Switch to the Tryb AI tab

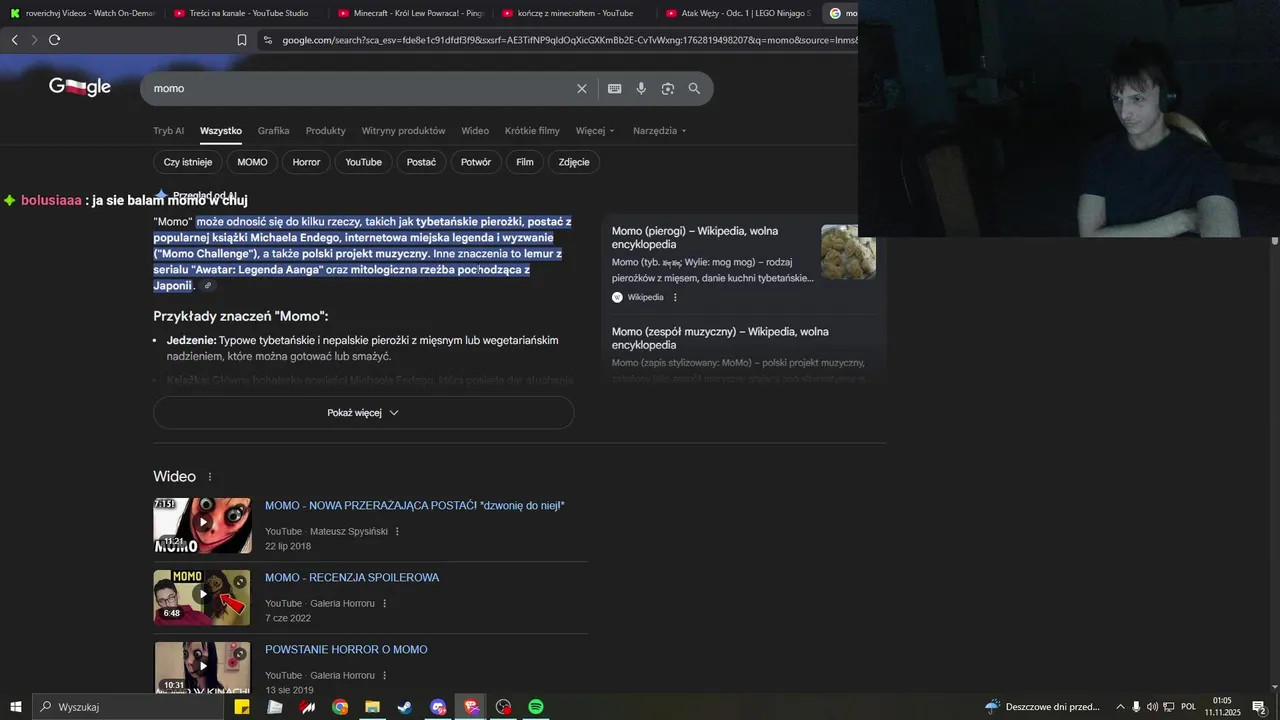(x=168, y=131)
